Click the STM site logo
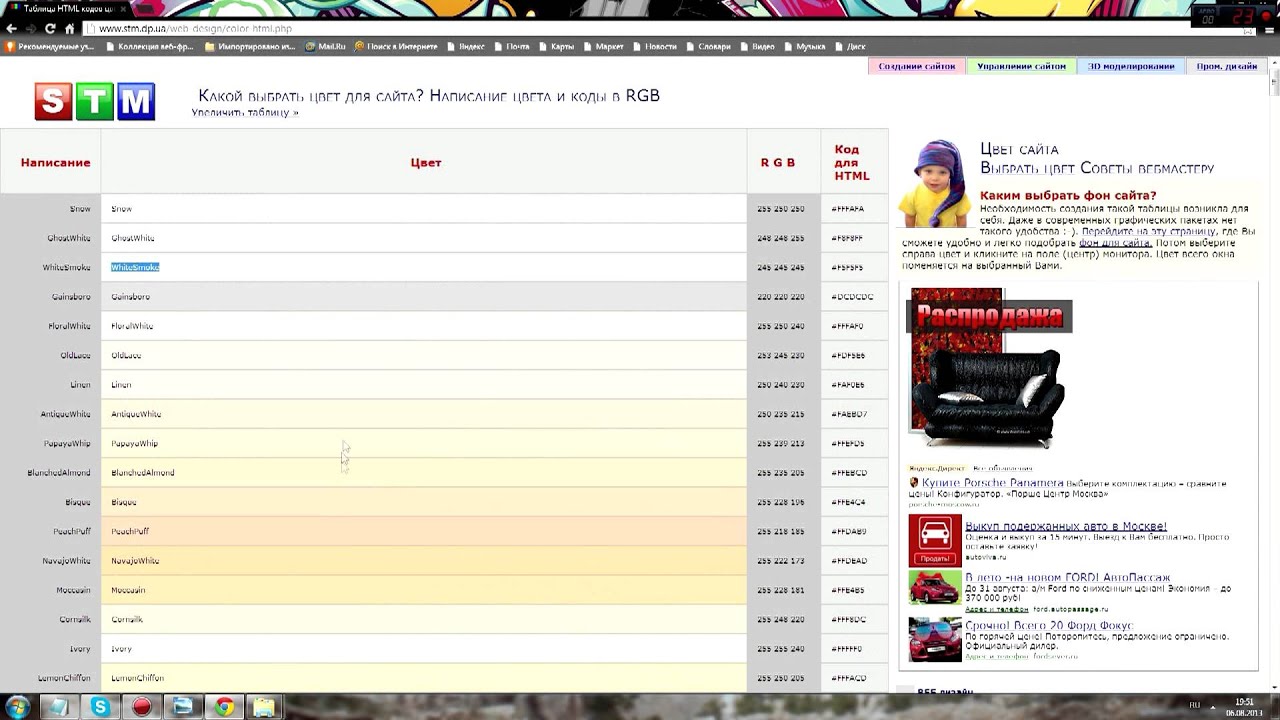 [x=95, y=101]
